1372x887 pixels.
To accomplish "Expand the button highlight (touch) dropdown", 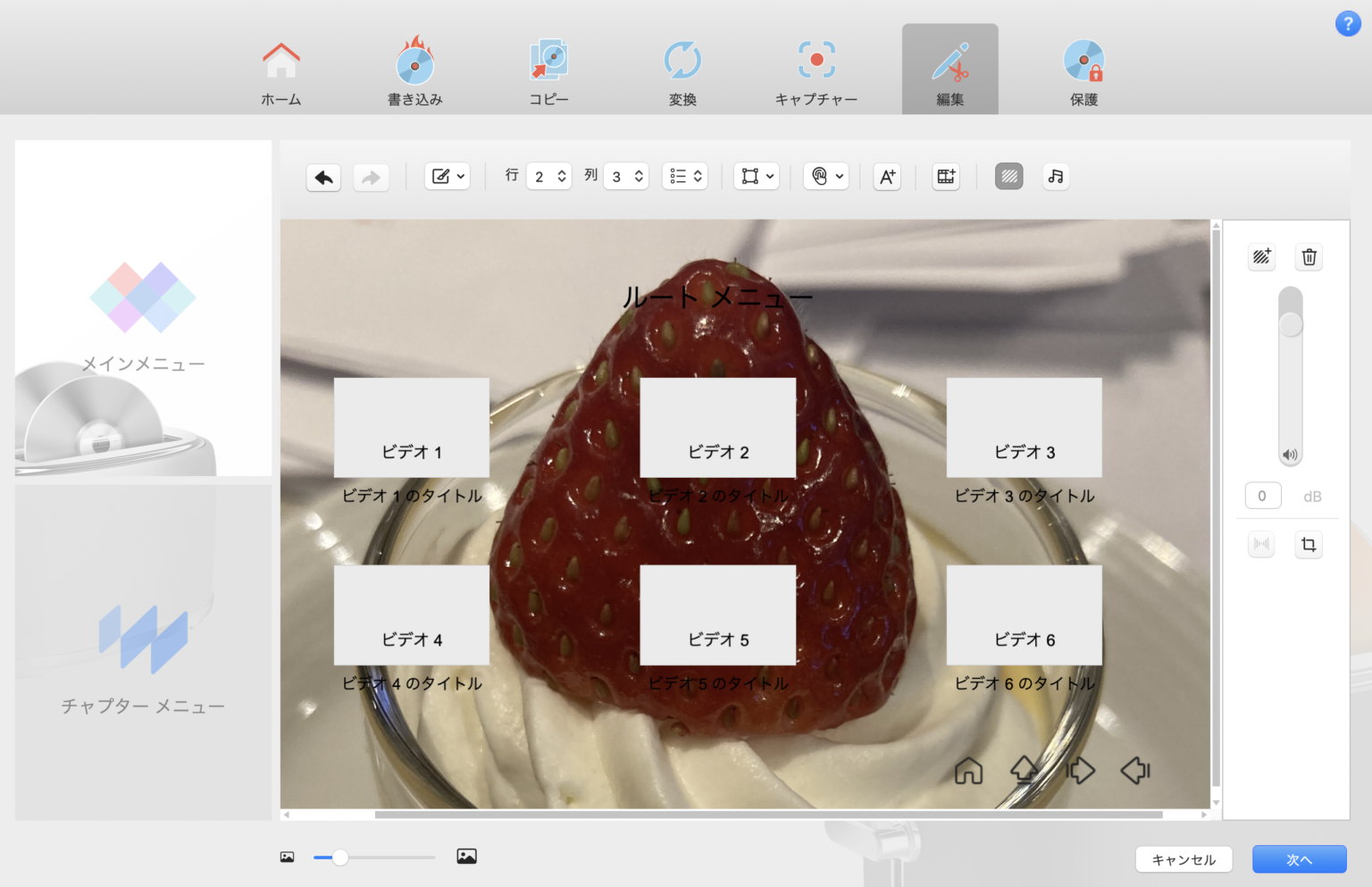I will click(x=826, y=176).
